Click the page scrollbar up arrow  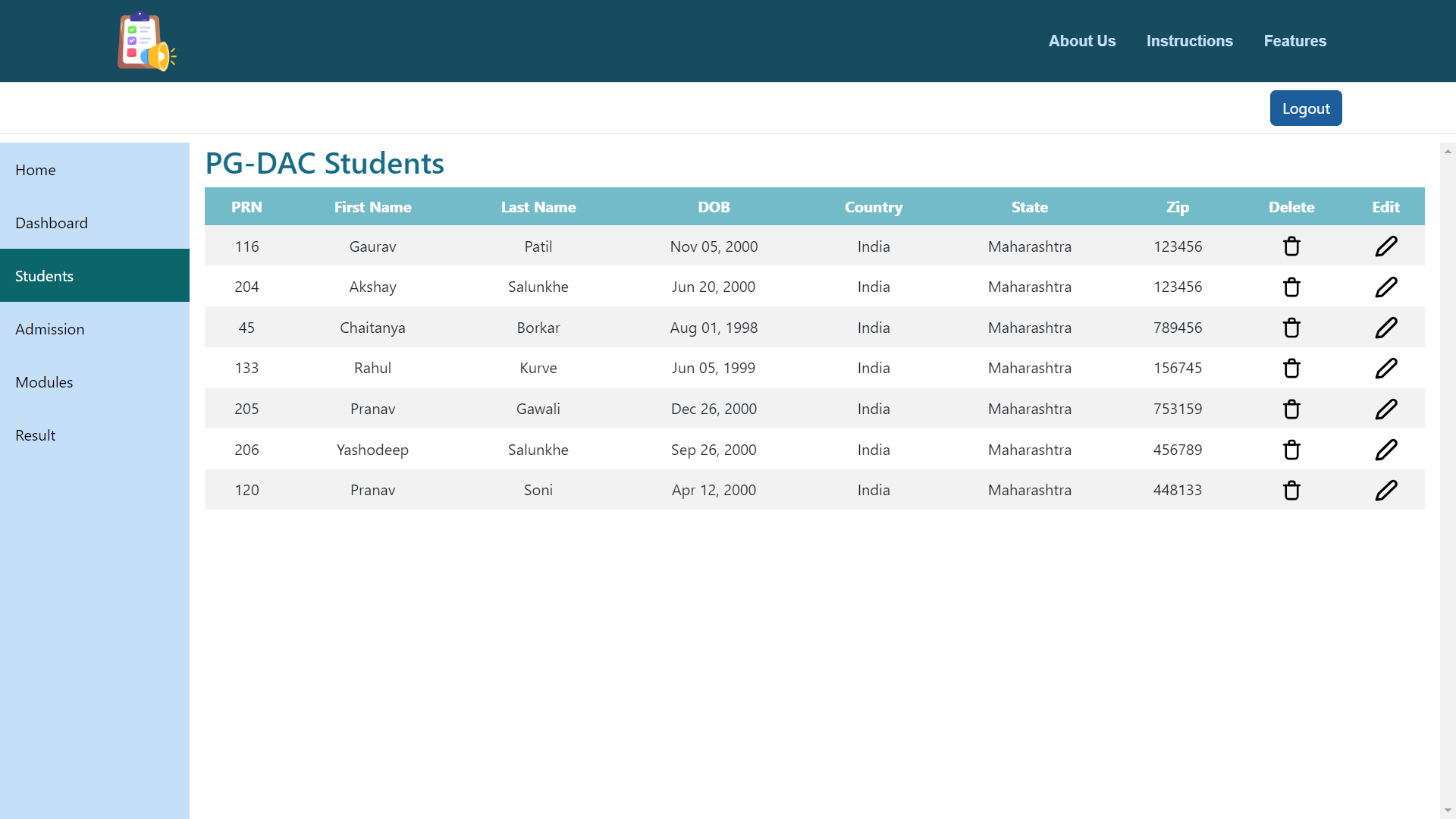[1448, 151]
